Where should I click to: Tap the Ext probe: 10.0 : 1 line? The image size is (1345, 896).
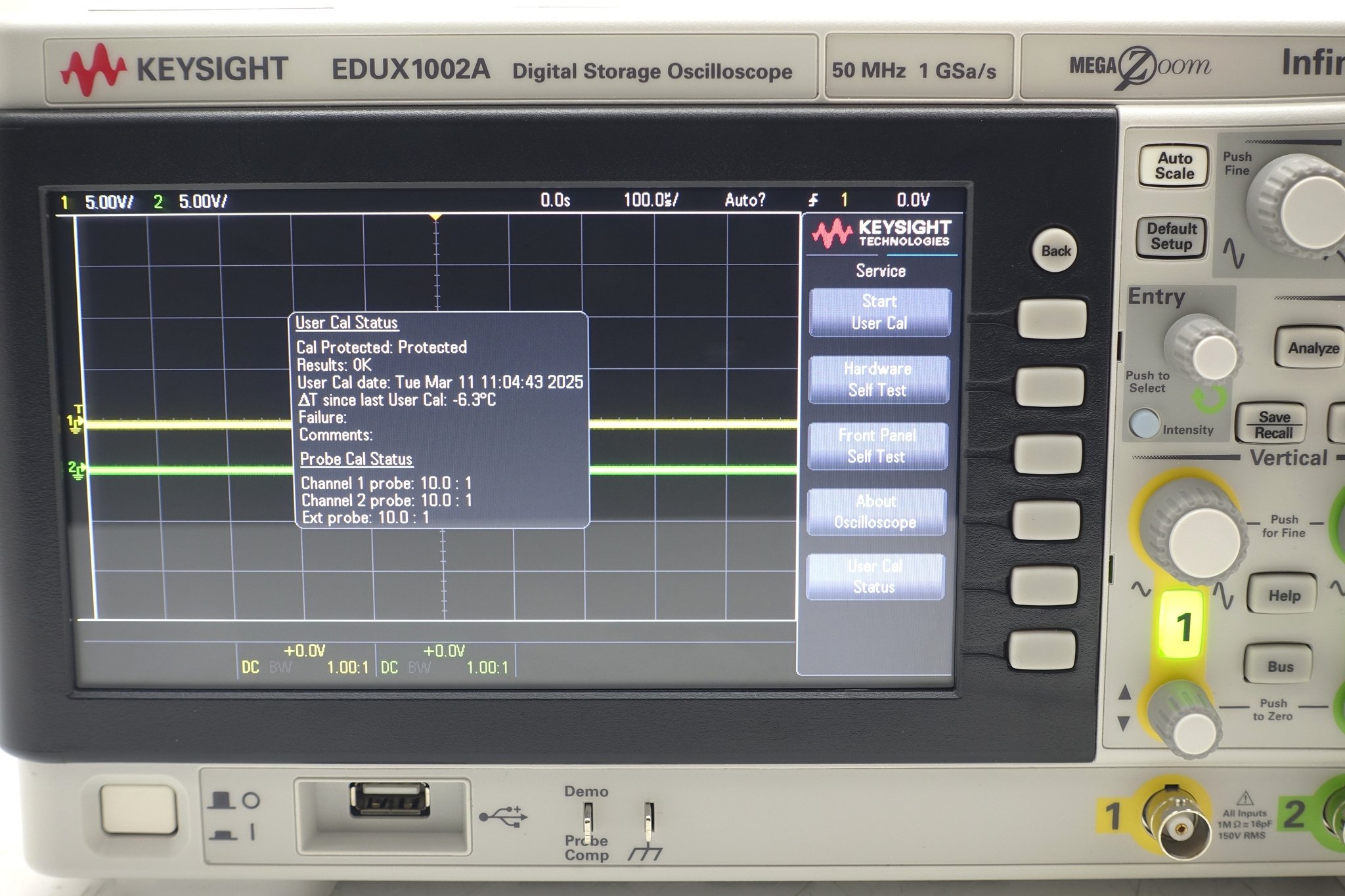click(366, 517)
